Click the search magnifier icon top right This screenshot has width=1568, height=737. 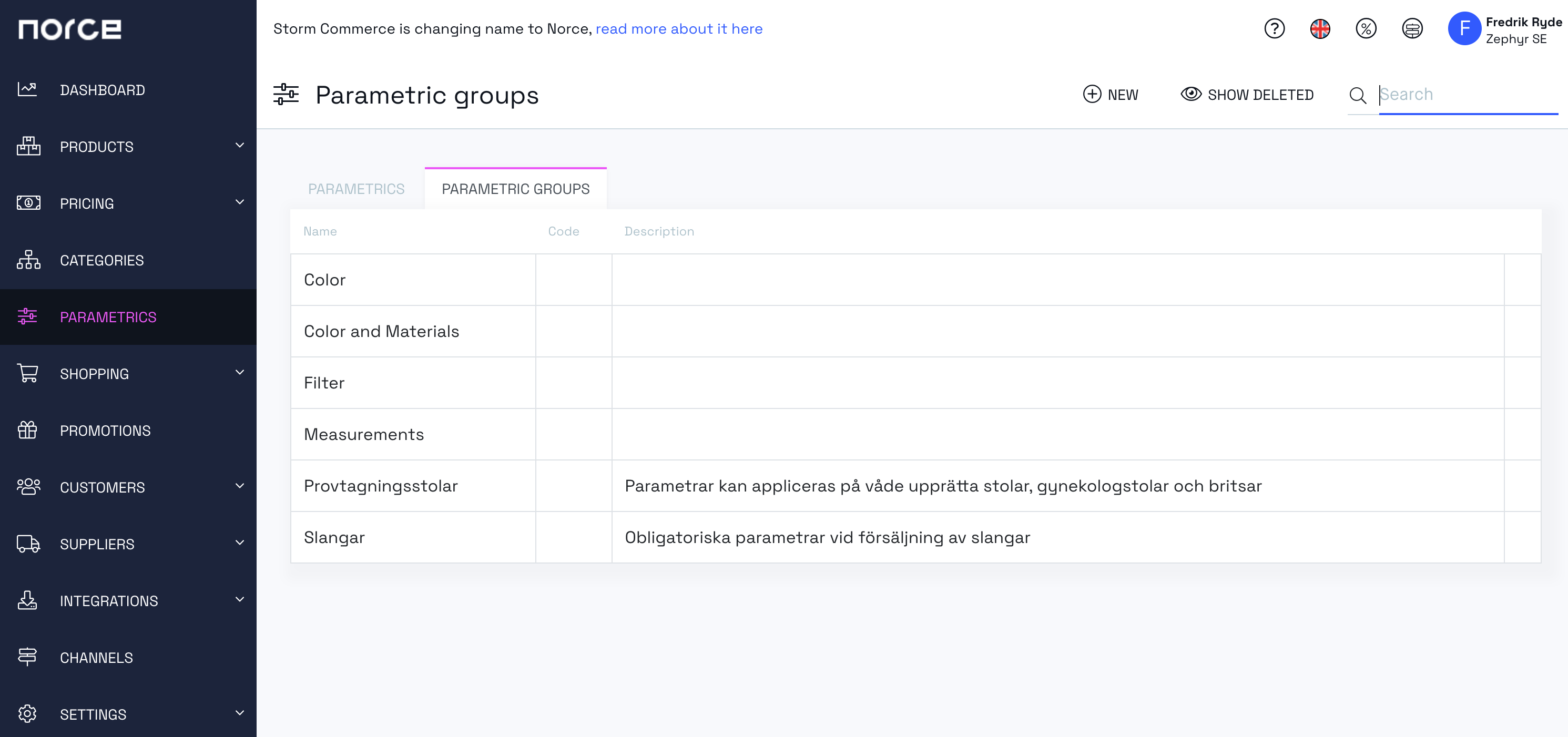[x=1358, y=95]
